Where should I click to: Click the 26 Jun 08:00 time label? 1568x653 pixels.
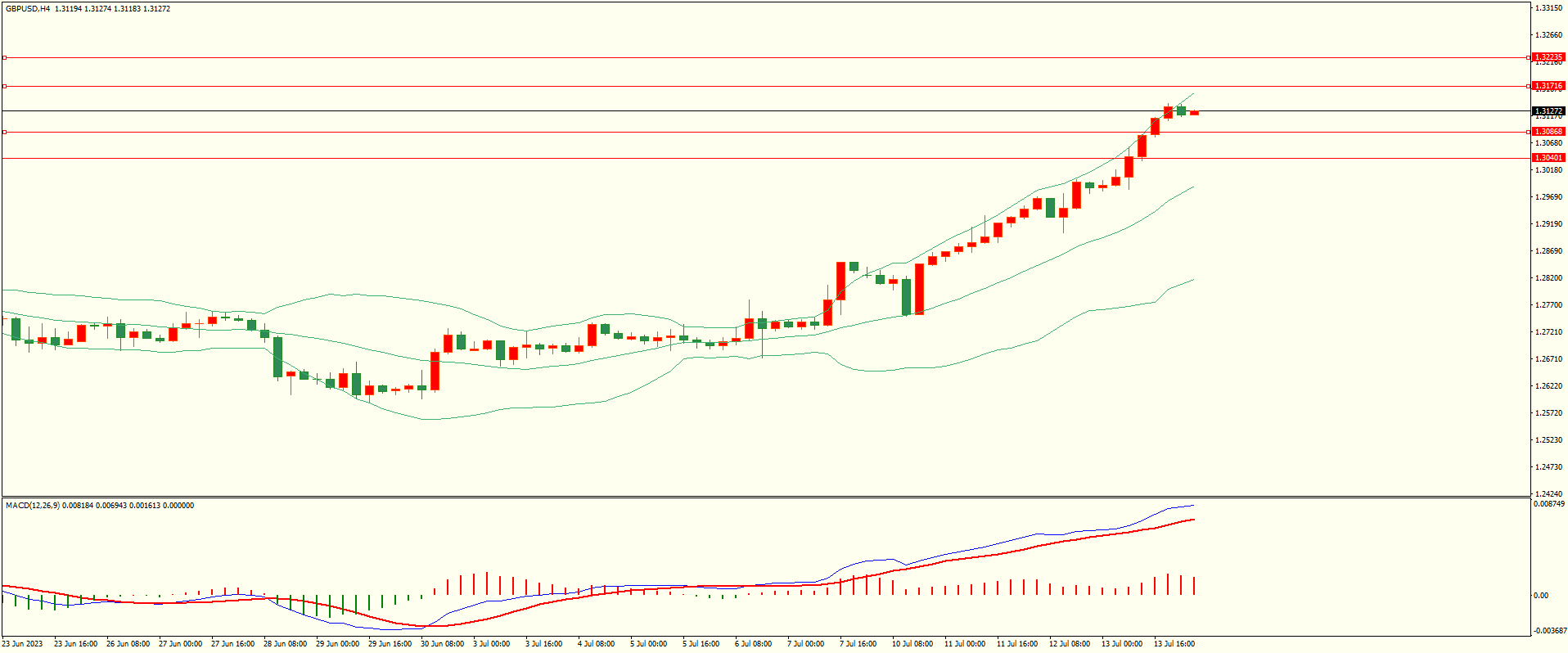tap(128, 644)
